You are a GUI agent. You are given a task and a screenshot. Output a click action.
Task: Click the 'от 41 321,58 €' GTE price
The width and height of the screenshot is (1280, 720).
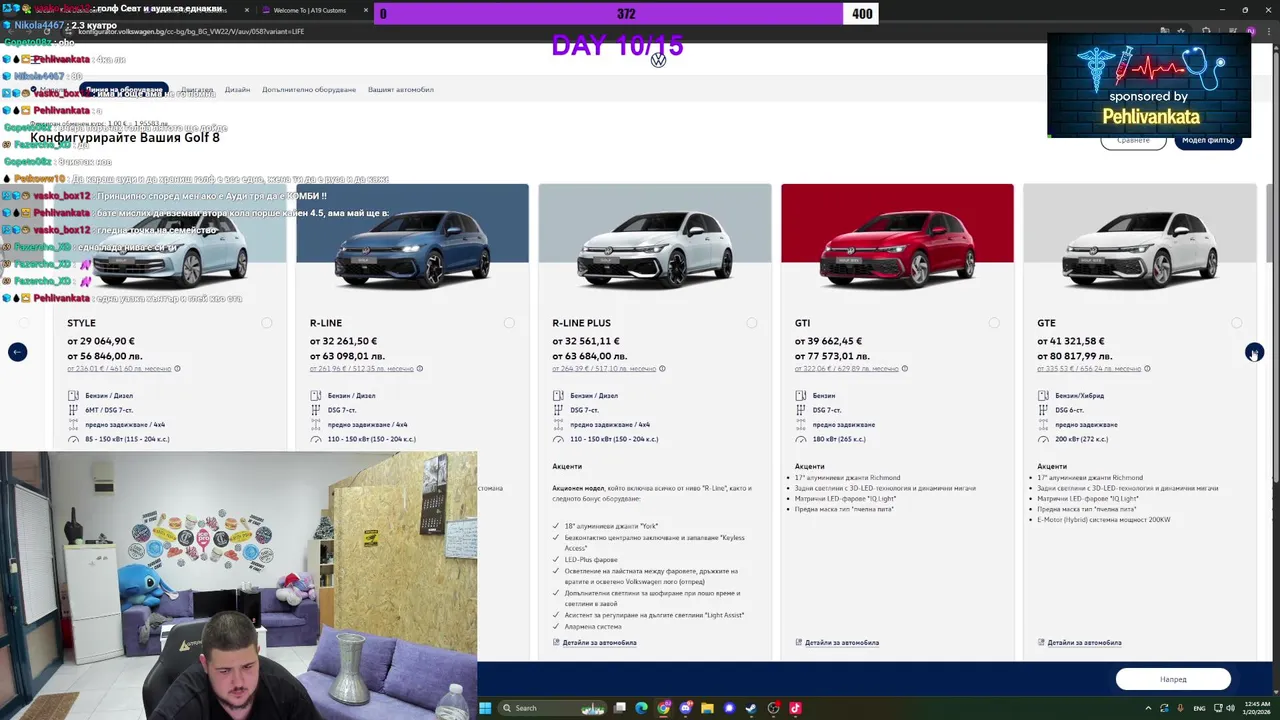[1071, 341]
